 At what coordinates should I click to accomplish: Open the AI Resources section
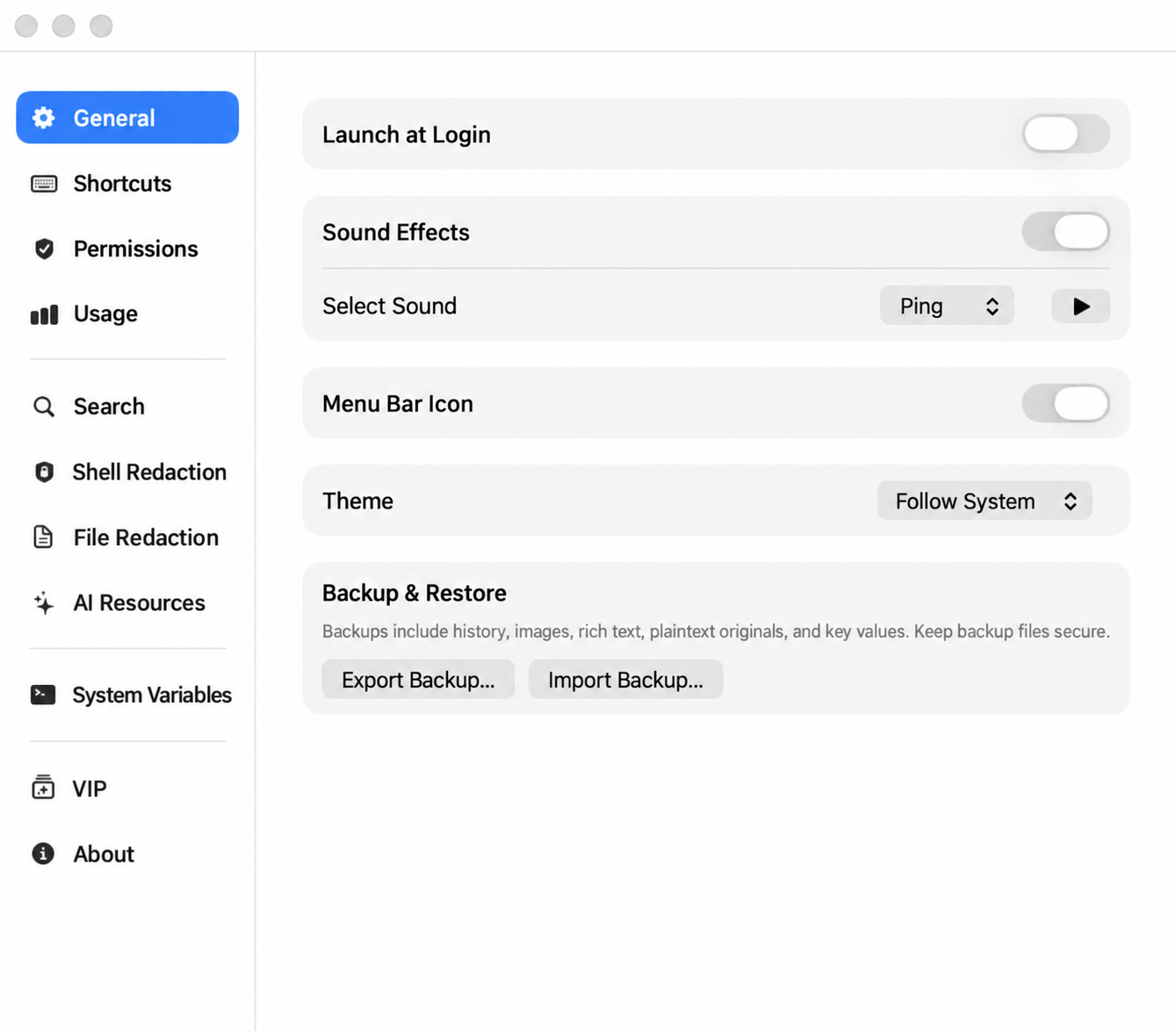click(x=139, y=602)
